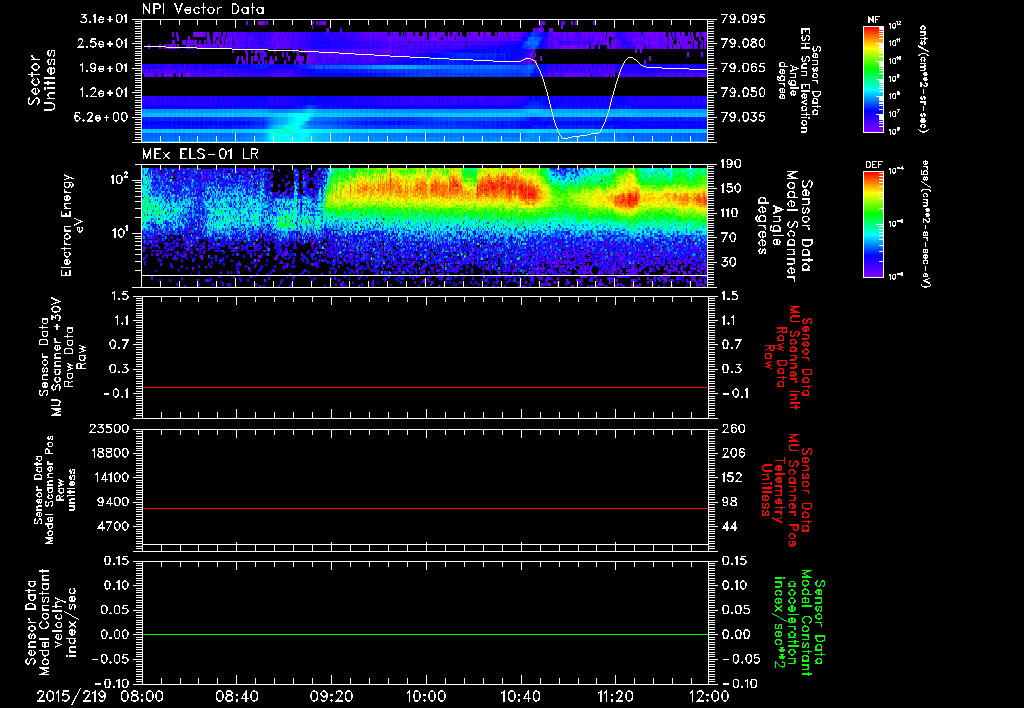Select the NF rainbow color bar
Image resolution: width=1024 pixels, height=708 pixels.
click(873, 78)
